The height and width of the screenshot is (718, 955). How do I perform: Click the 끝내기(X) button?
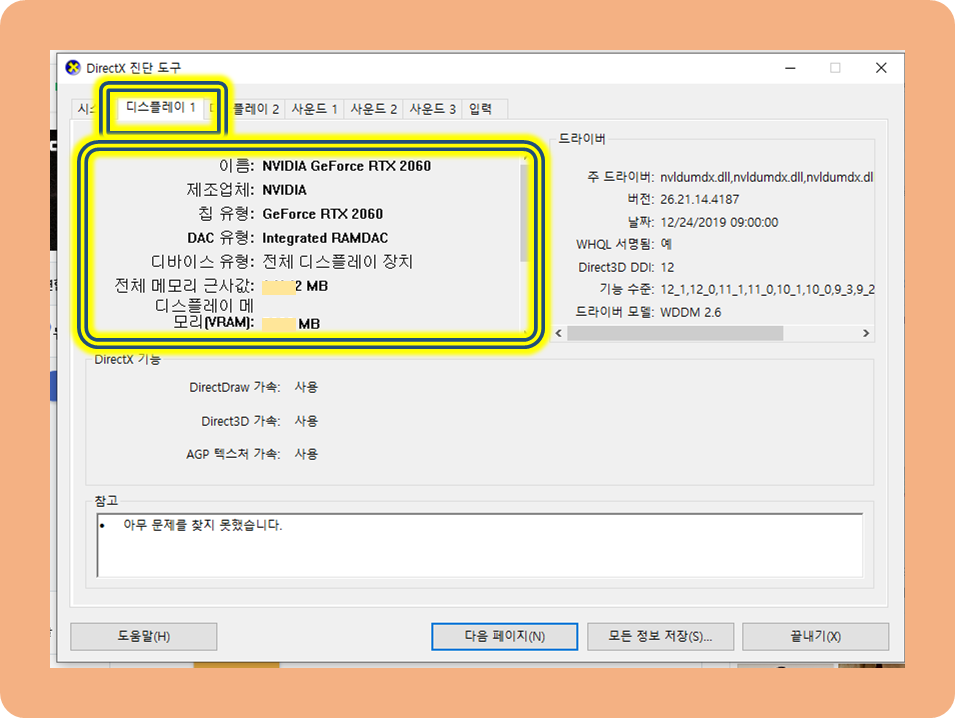tap(816, 636)
